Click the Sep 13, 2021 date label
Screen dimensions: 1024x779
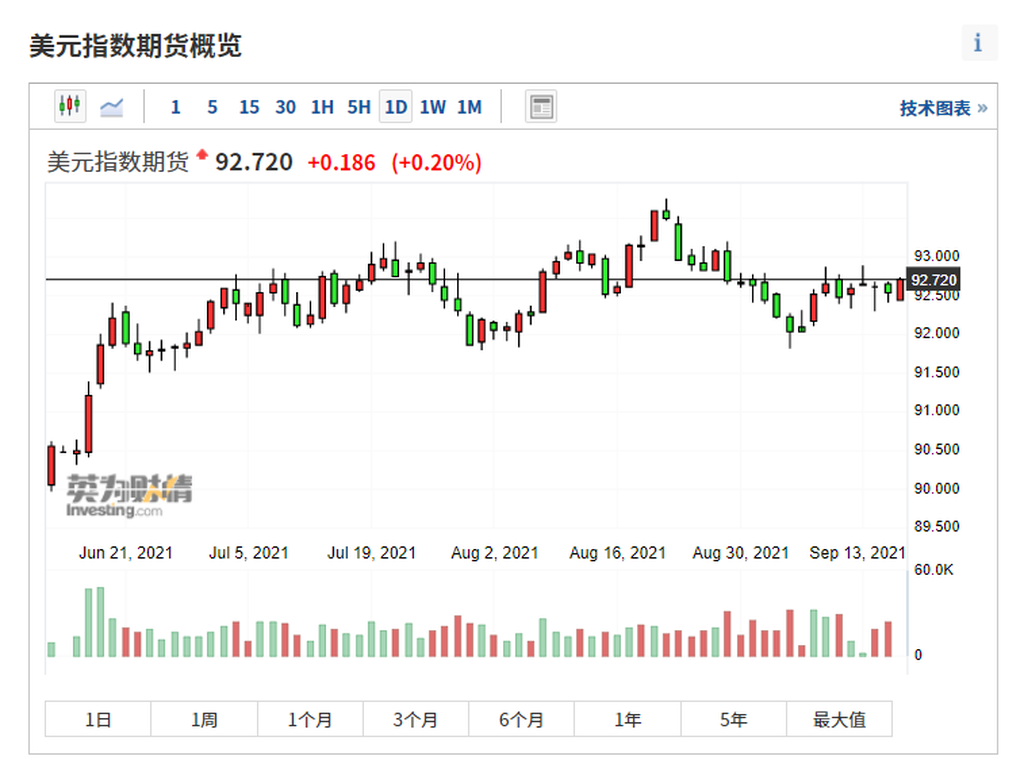pyautogui.click(x=857, y=553)
